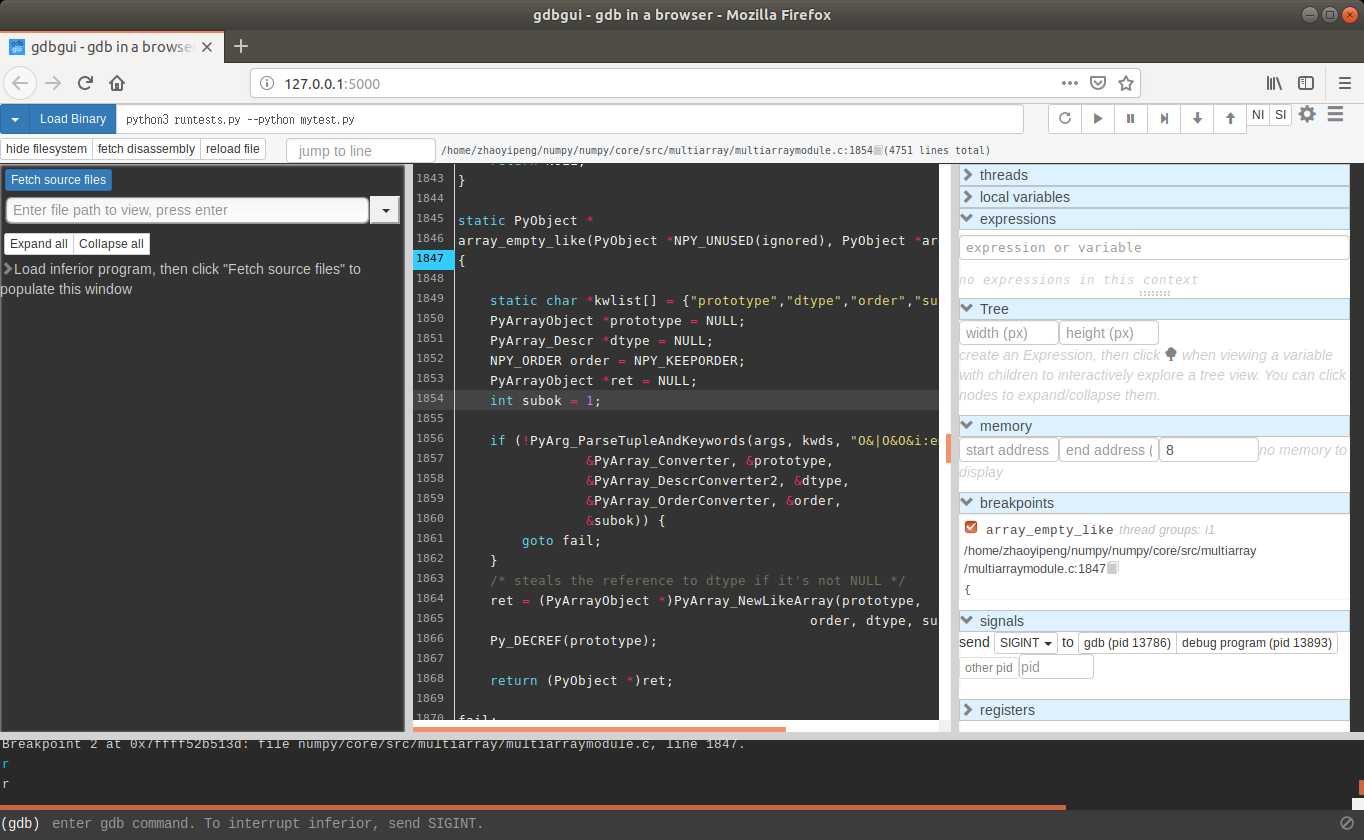The width and height of the screenshot is (1364, 840).
Task: Open the Firefox application menu
Action: click(1344, 83)
